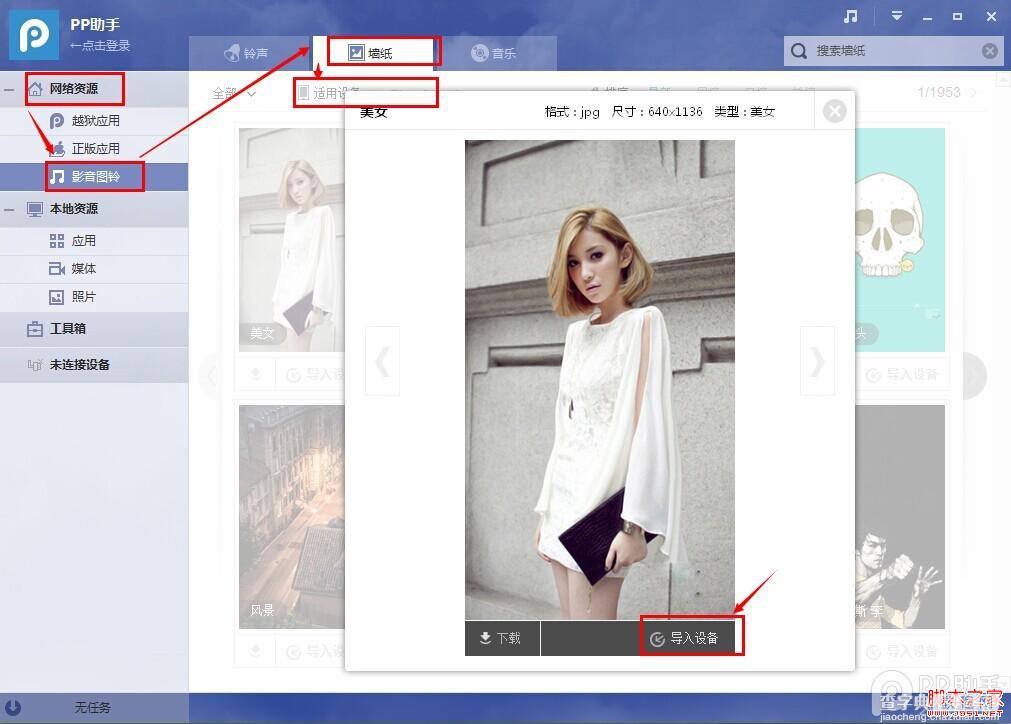
Task: Show the next wallpaper with right arrow
Action: 818,361
